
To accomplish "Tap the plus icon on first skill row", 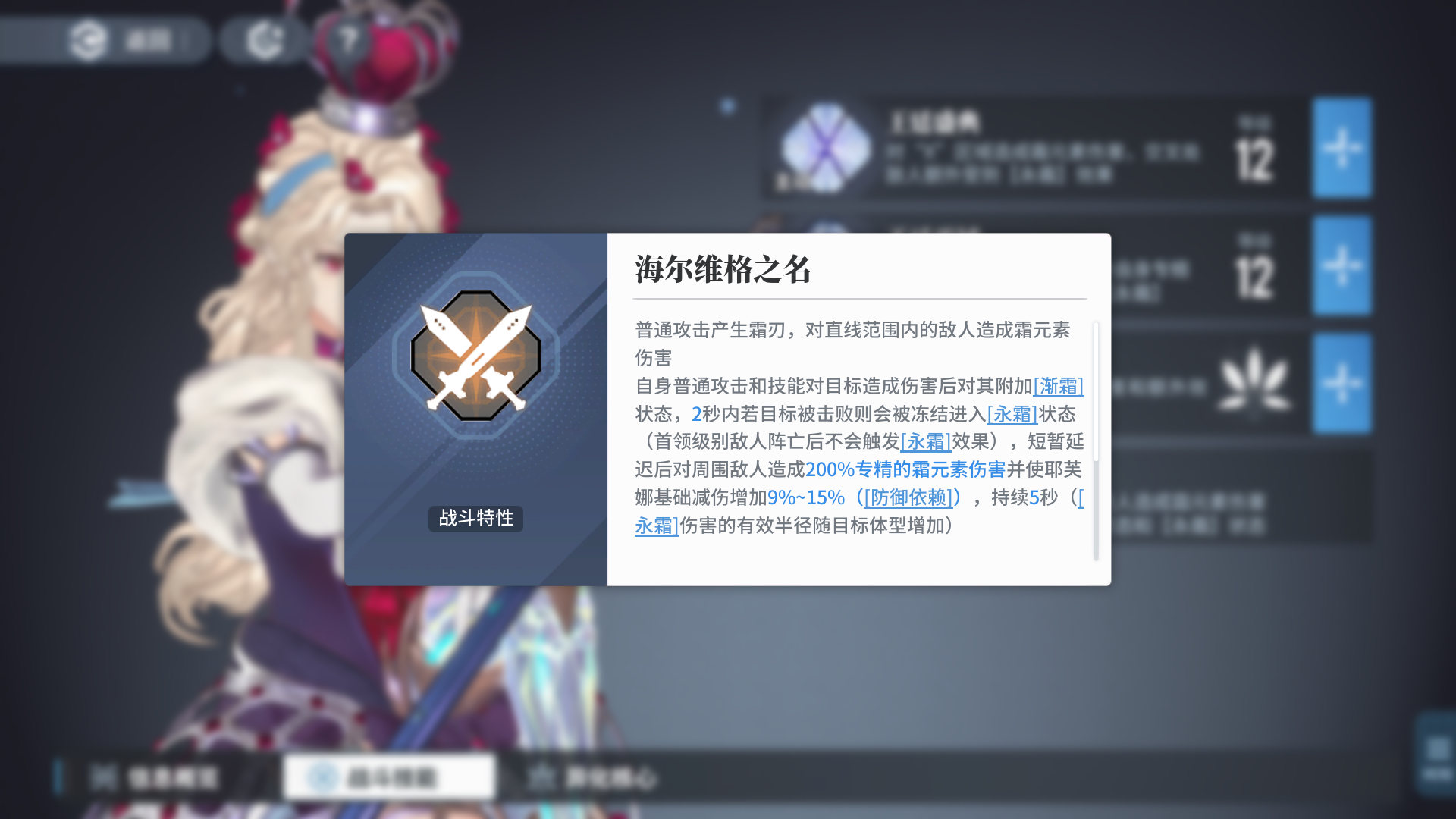I will point(1342,148).
